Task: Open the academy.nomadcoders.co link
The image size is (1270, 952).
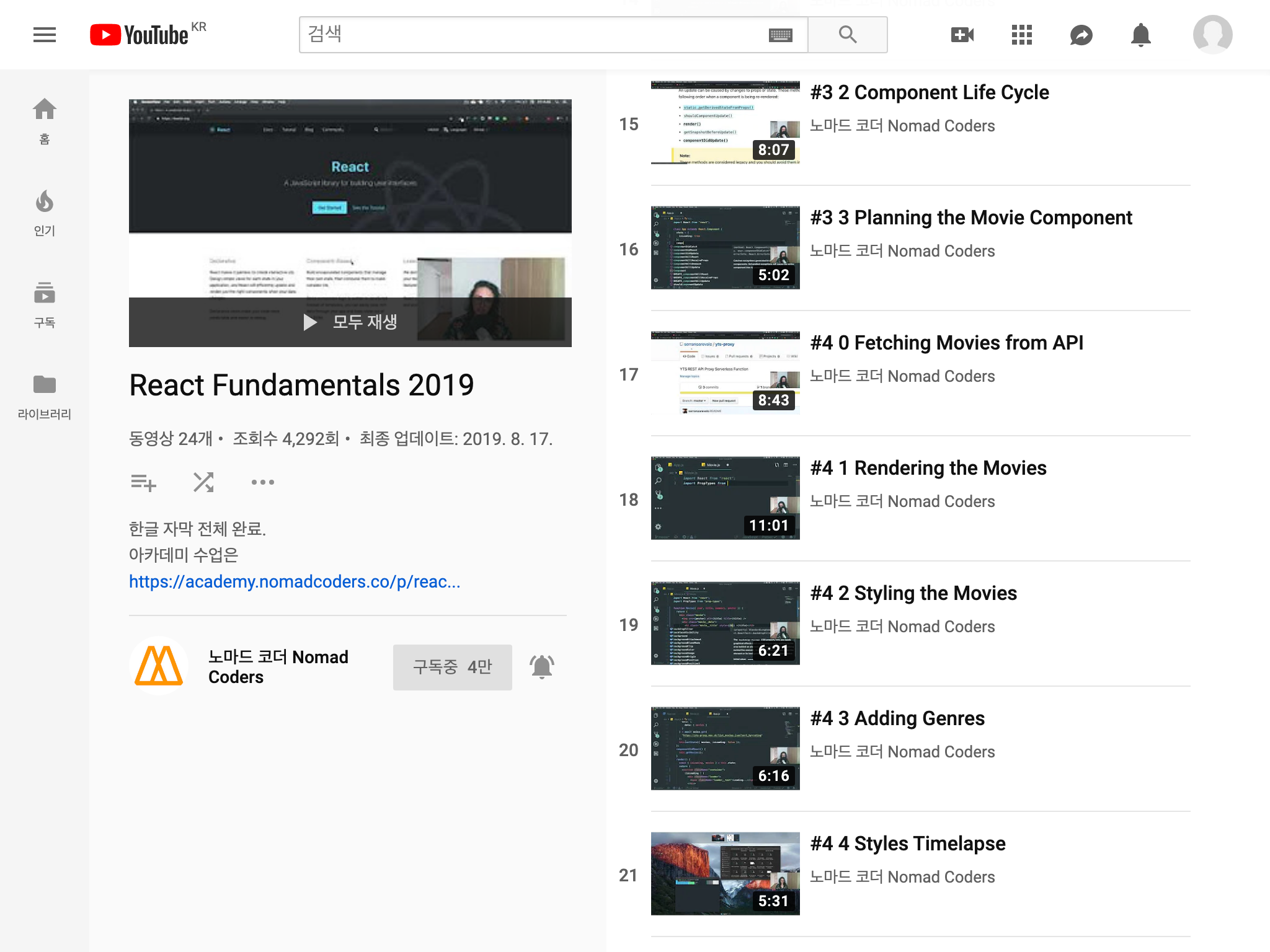Action: [294, 581]
